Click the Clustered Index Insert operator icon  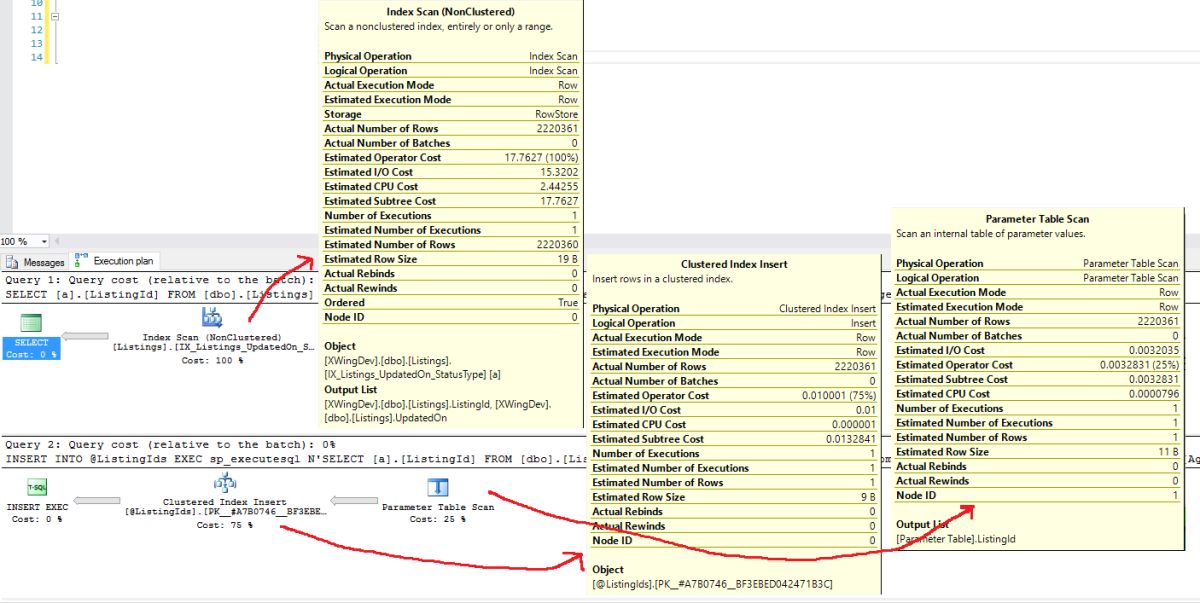tap(224, 485)
